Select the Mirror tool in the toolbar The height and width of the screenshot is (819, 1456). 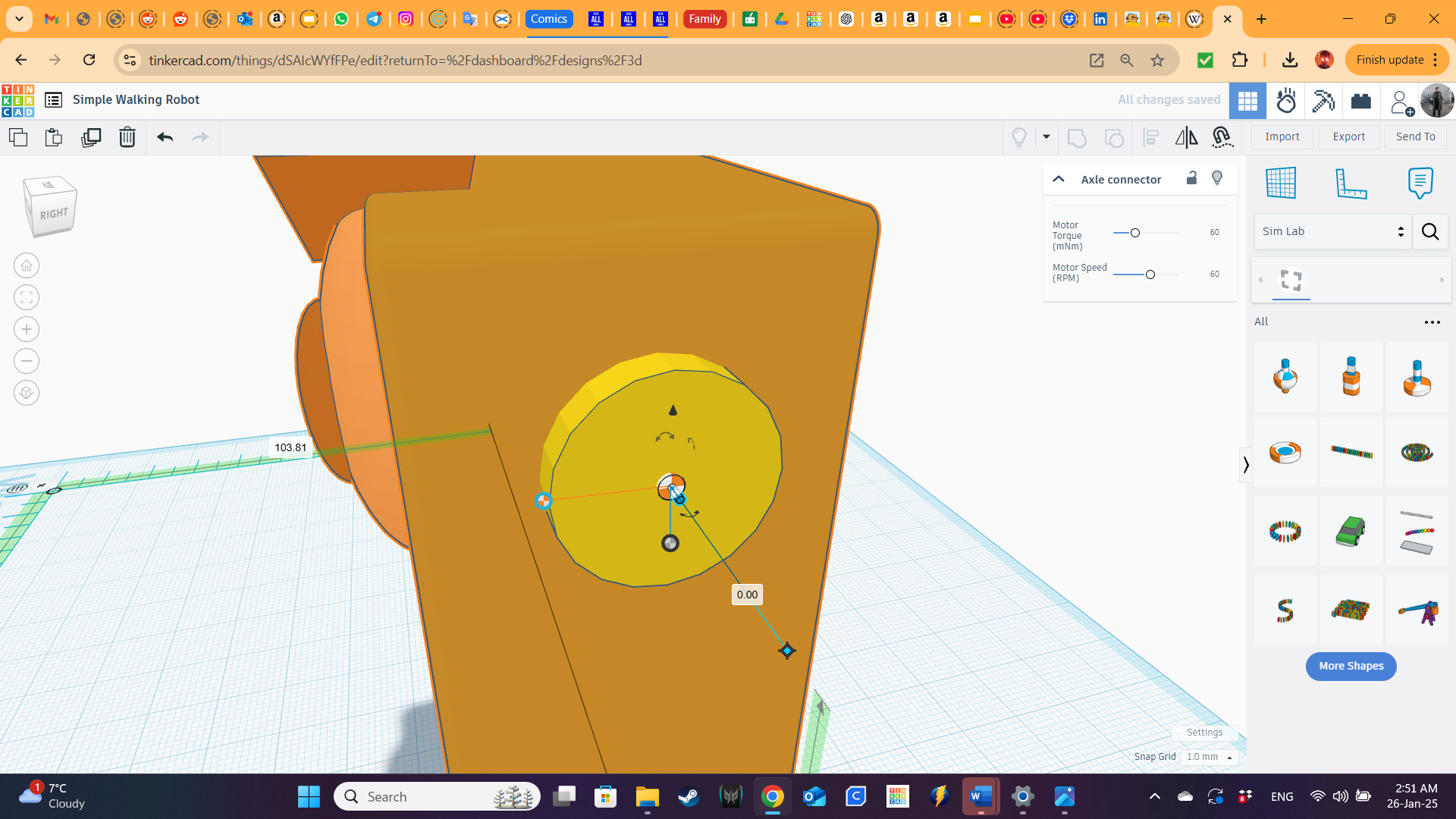(x=1185, y=137)
